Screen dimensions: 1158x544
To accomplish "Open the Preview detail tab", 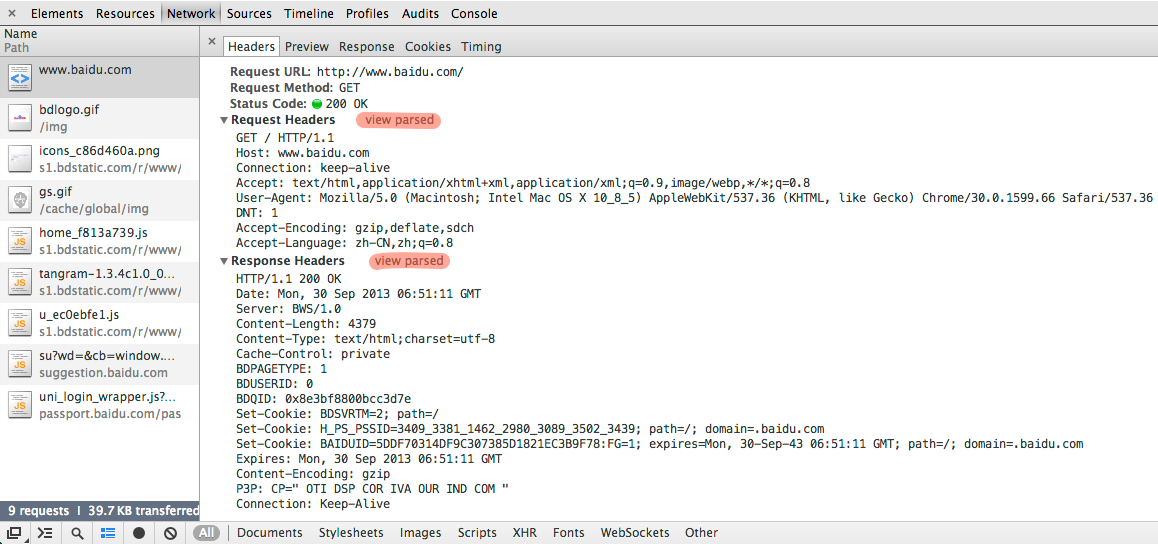I will click(306, 47).
